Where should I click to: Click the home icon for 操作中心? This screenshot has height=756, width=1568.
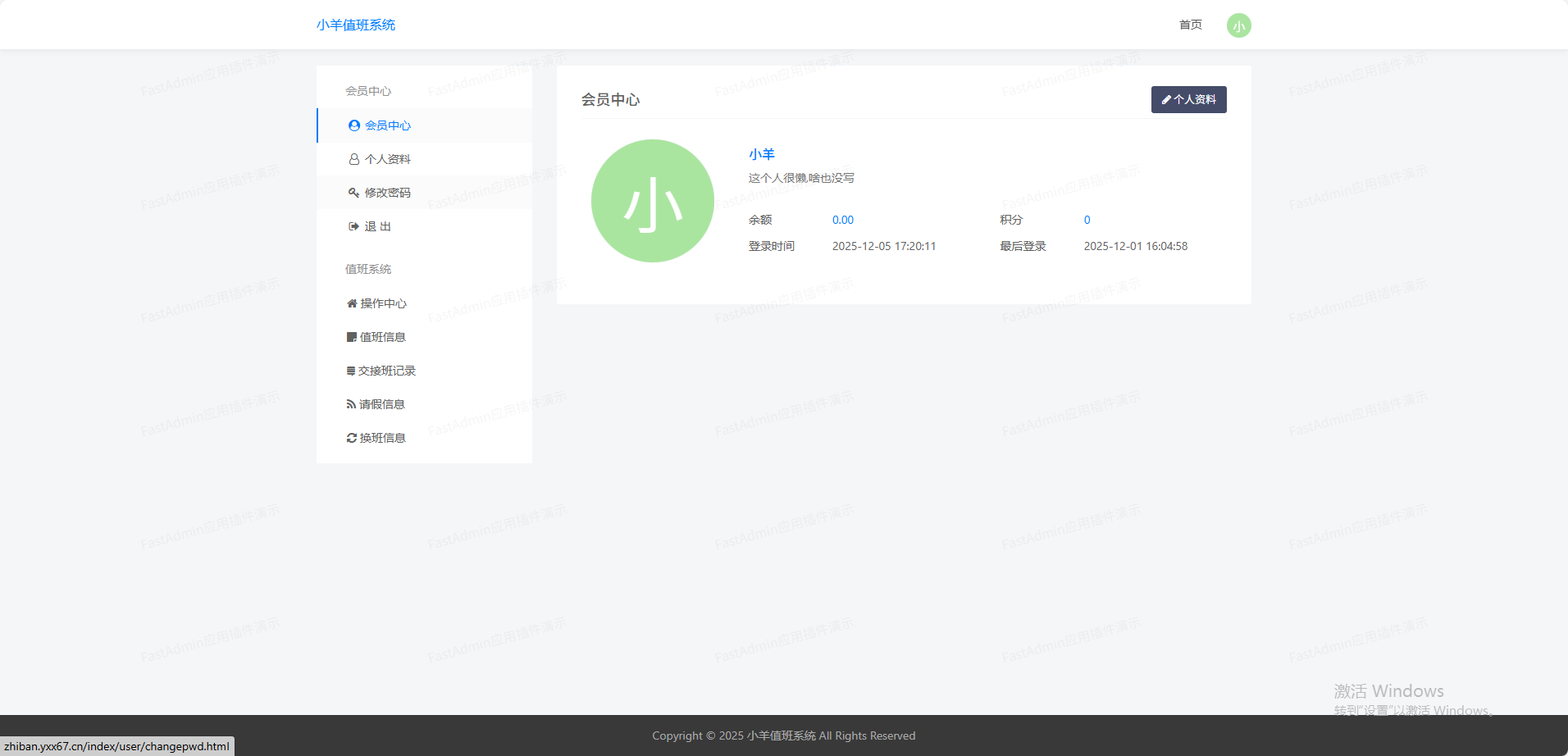pyautogui.click(x=352, y=303)
